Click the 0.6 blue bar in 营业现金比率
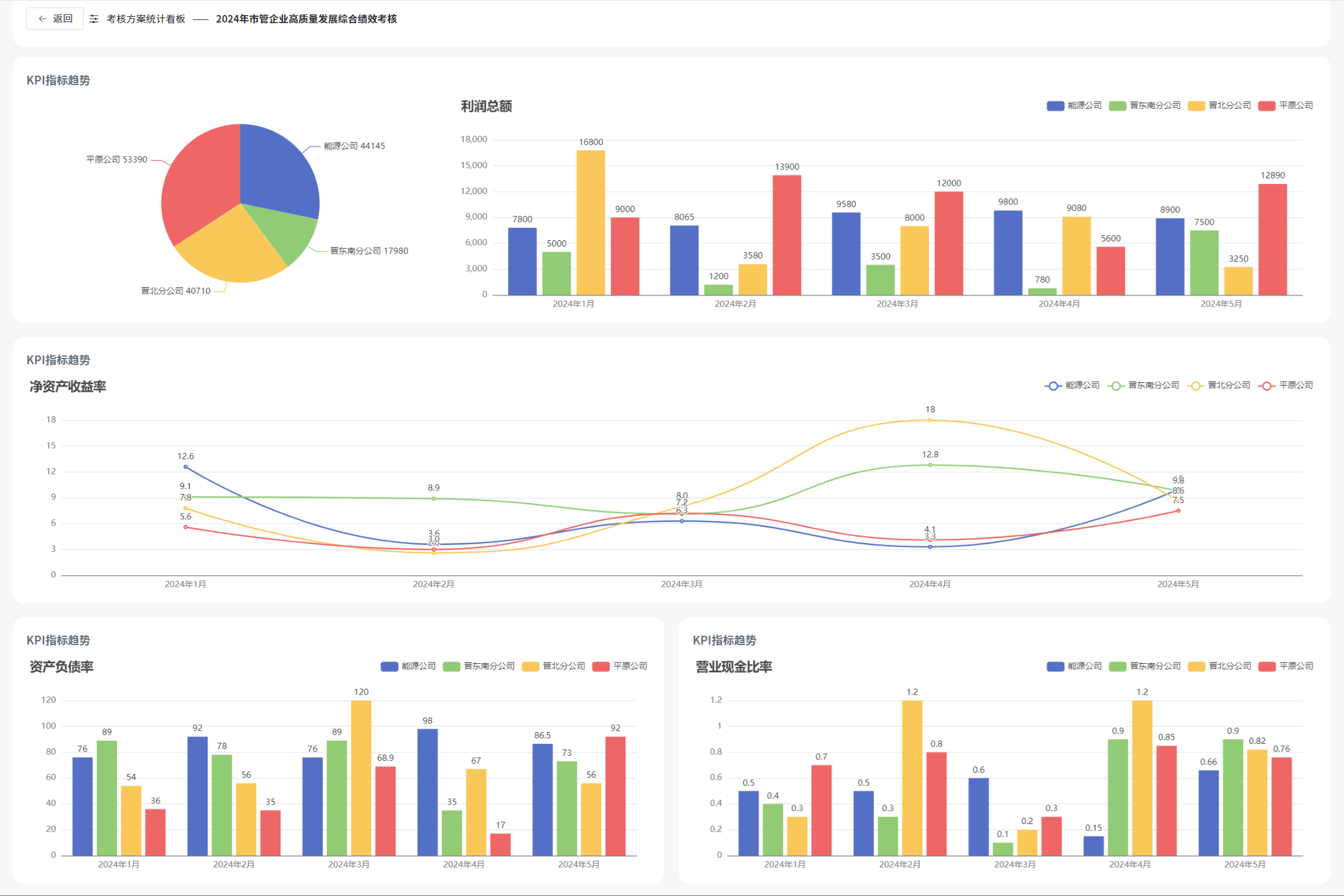 click(978, 817)
